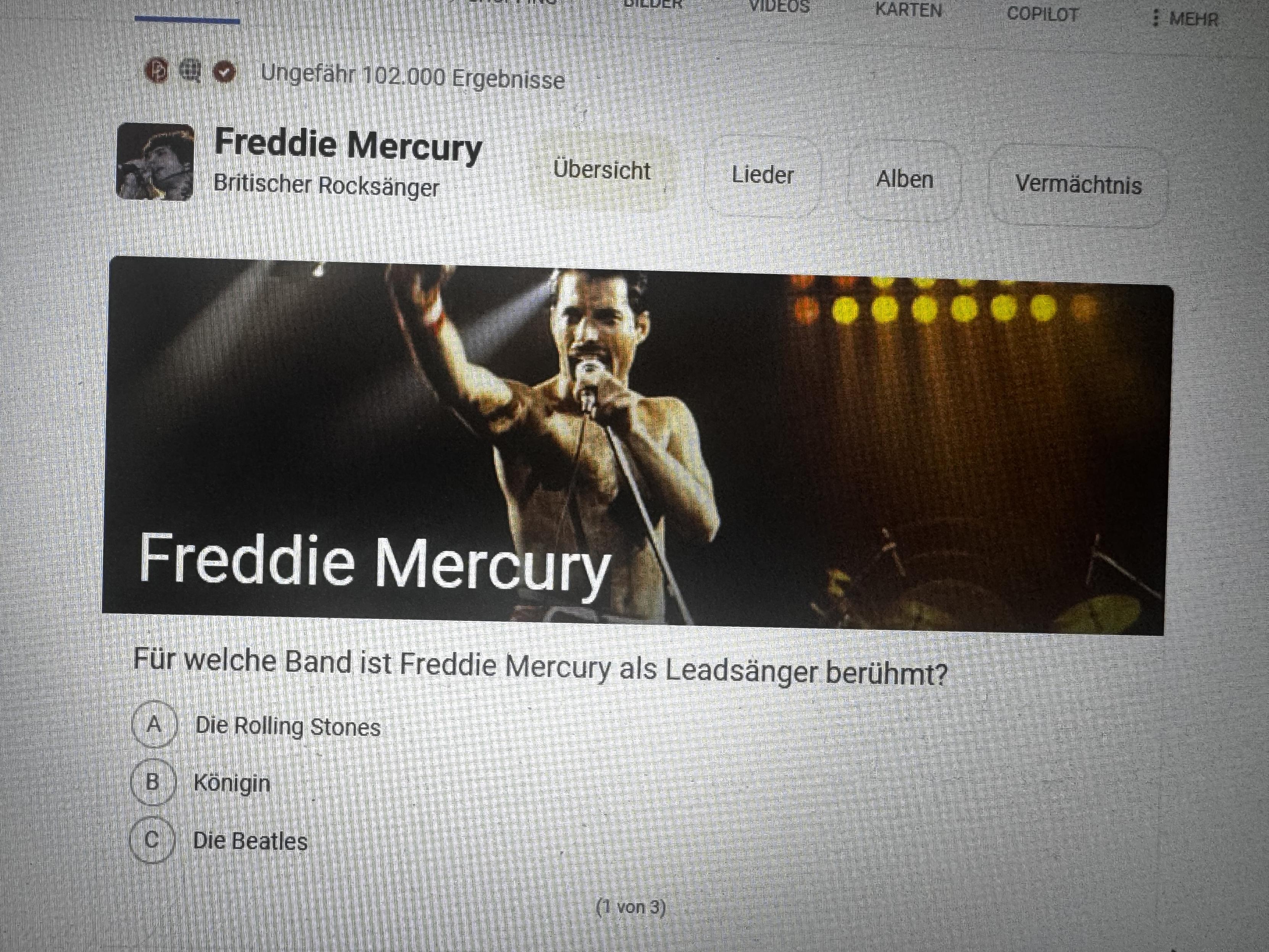Pick the C answer circle
Image resolution: width=1269 pixels, height=952 pixels.
point(152,839)
